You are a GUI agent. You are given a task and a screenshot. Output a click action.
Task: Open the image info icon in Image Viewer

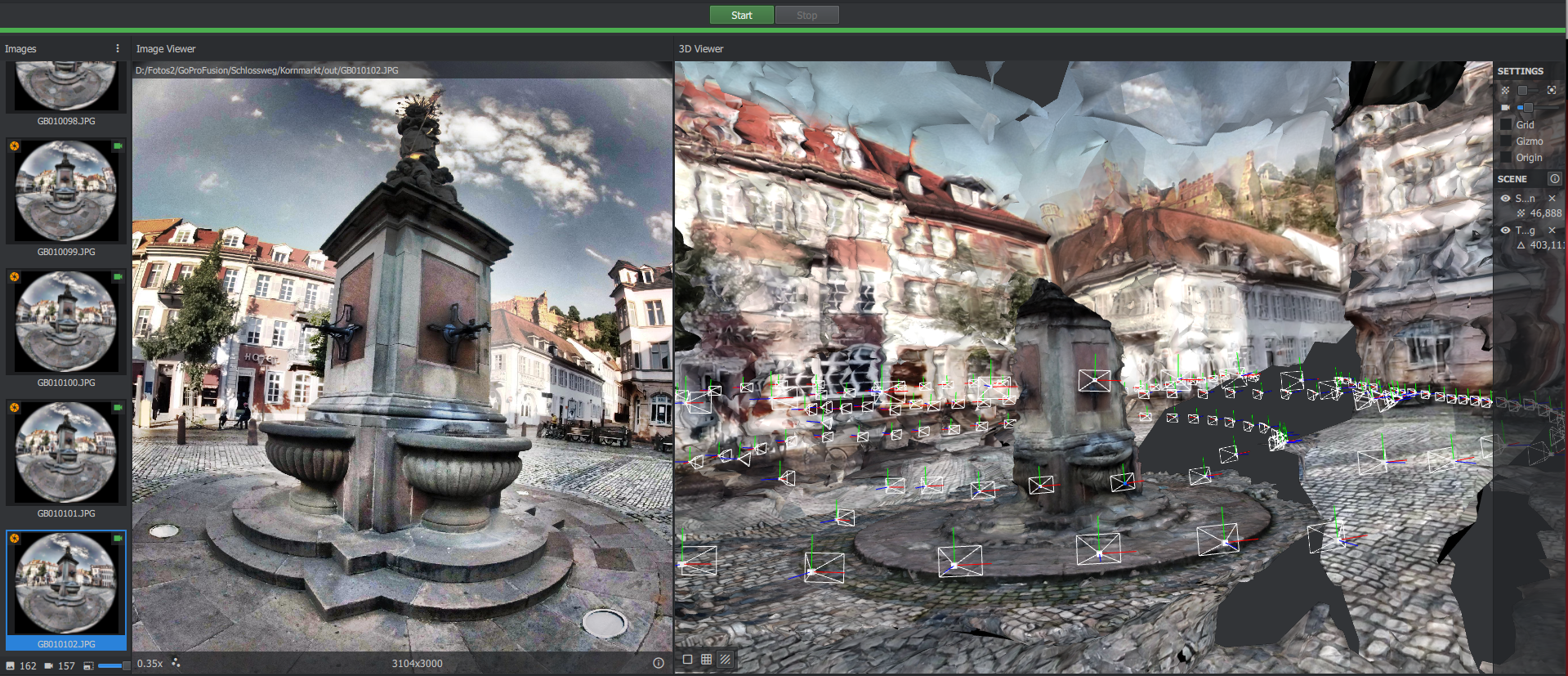[659, 663]
